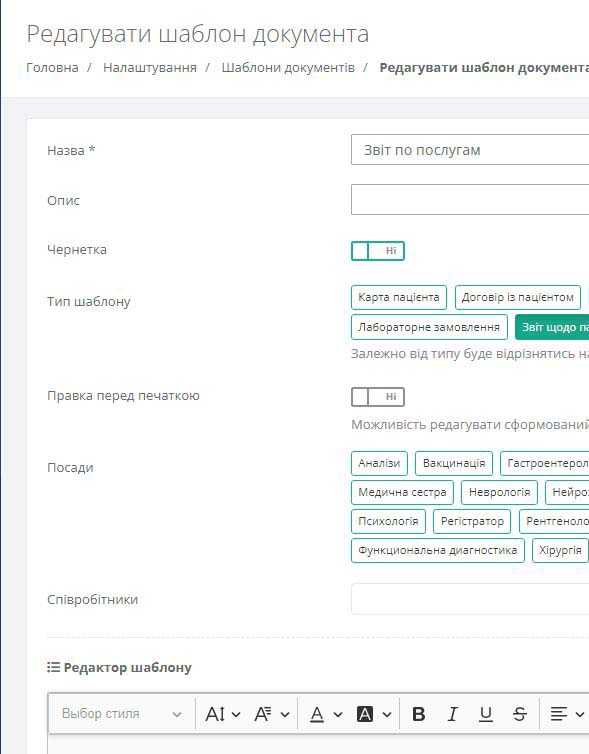Go to Головна breadcrumb link
Viewport: 589px width, 754px height.
[52, 67]
